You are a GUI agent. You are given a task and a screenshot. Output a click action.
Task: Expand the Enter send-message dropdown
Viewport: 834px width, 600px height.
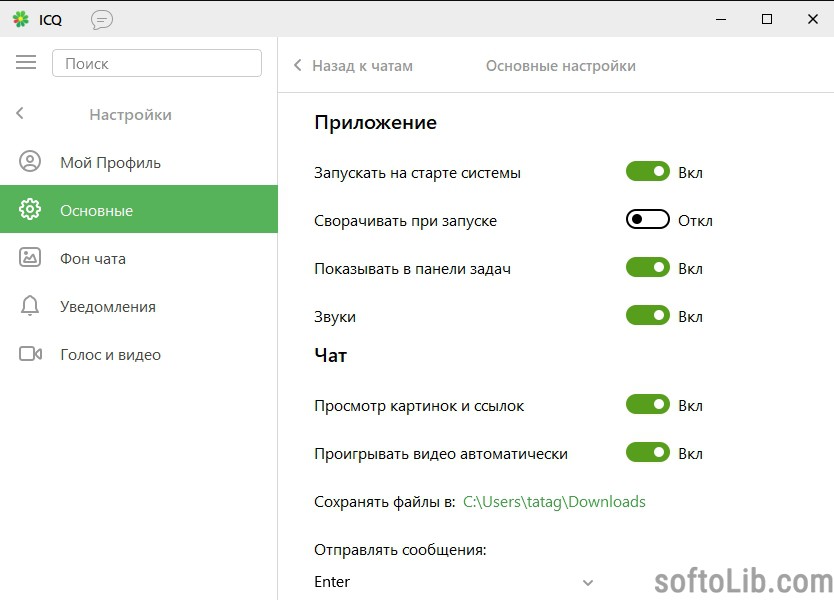point(454,582)
